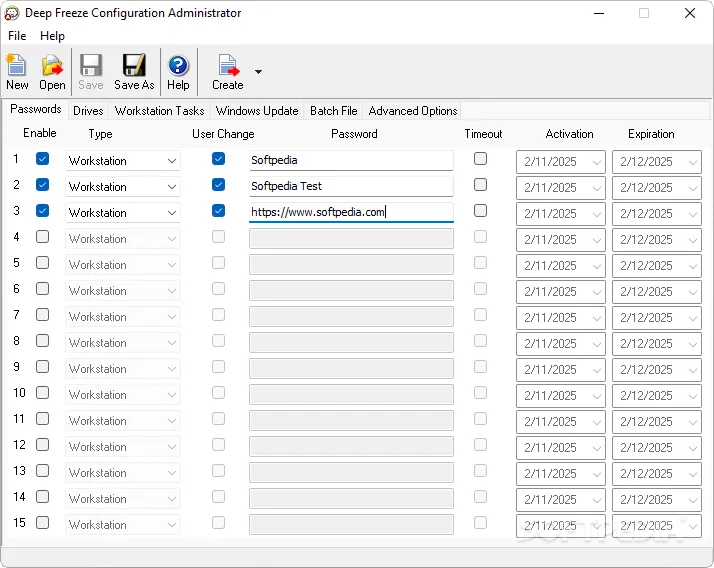Open the Workstation Tasks tab
714x568 pixels.
point(159,111)
